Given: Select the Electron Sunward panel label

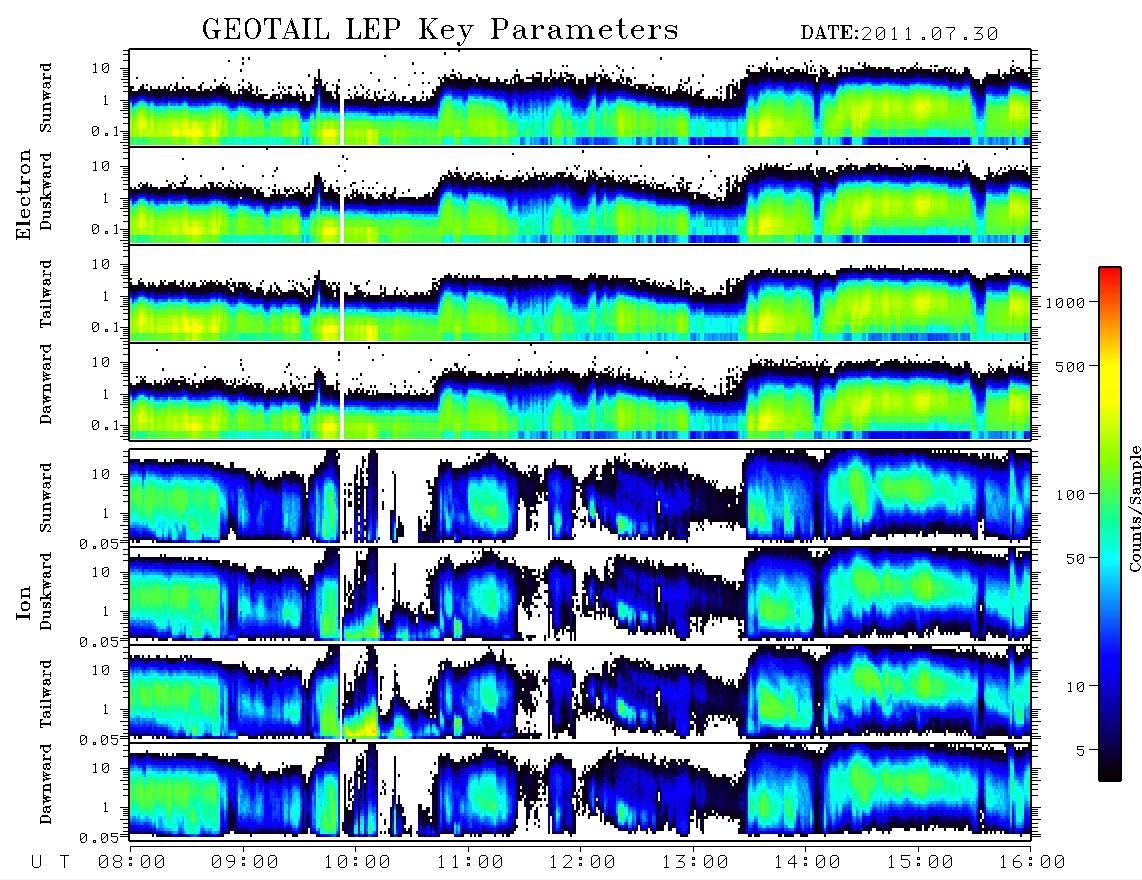Looking at the screenshot, I should pyautogui.click(x=46, y=98).
